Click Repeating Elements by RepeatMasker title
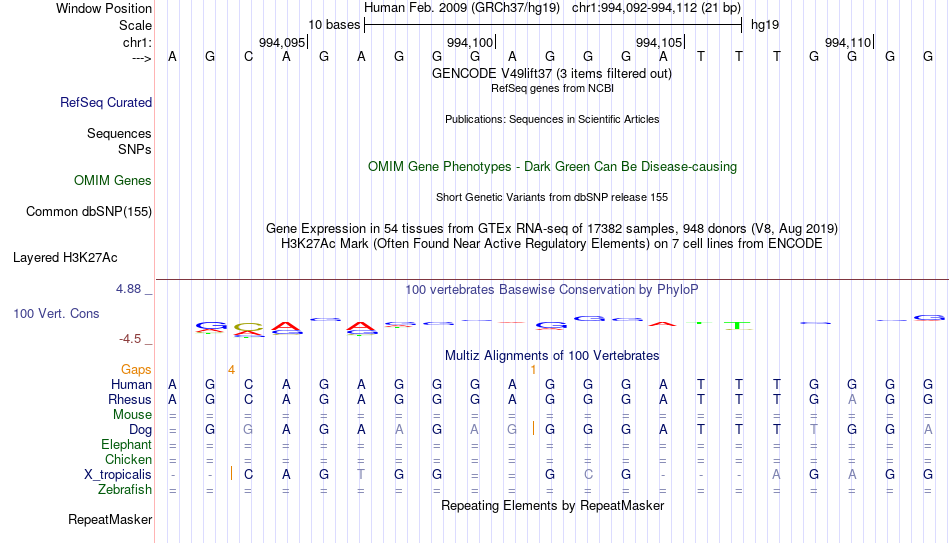The width and height of the screenshot is (950, 543). click(x=552, y=505)
